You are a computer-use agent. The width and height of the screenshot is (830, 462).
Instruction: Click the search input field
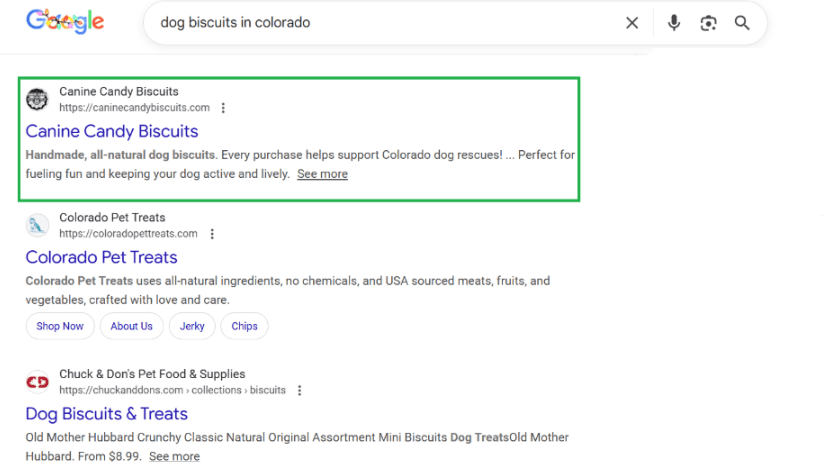[380, 23]
